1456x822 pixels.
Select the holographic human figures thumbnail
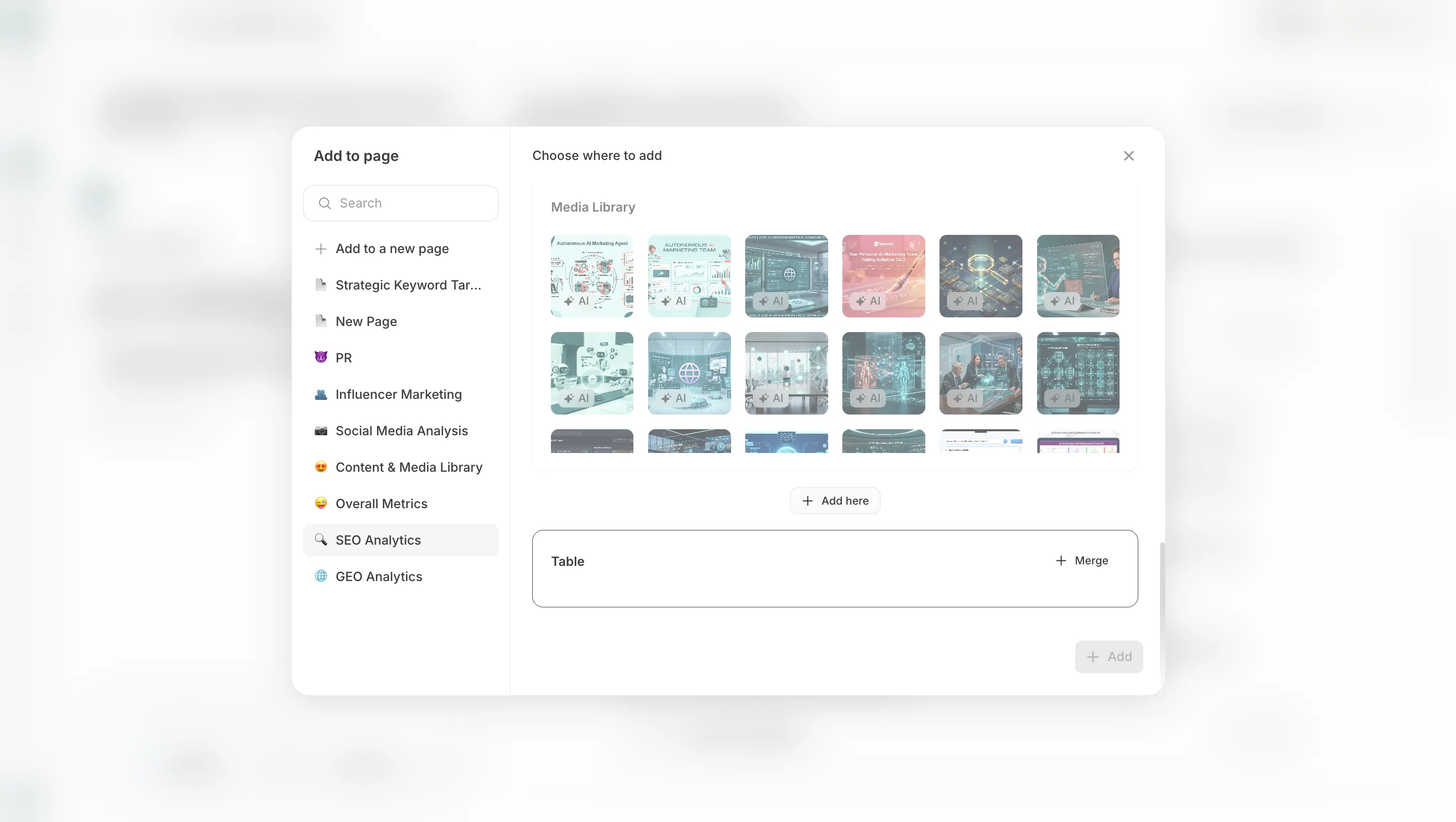(x=883, y=373)
